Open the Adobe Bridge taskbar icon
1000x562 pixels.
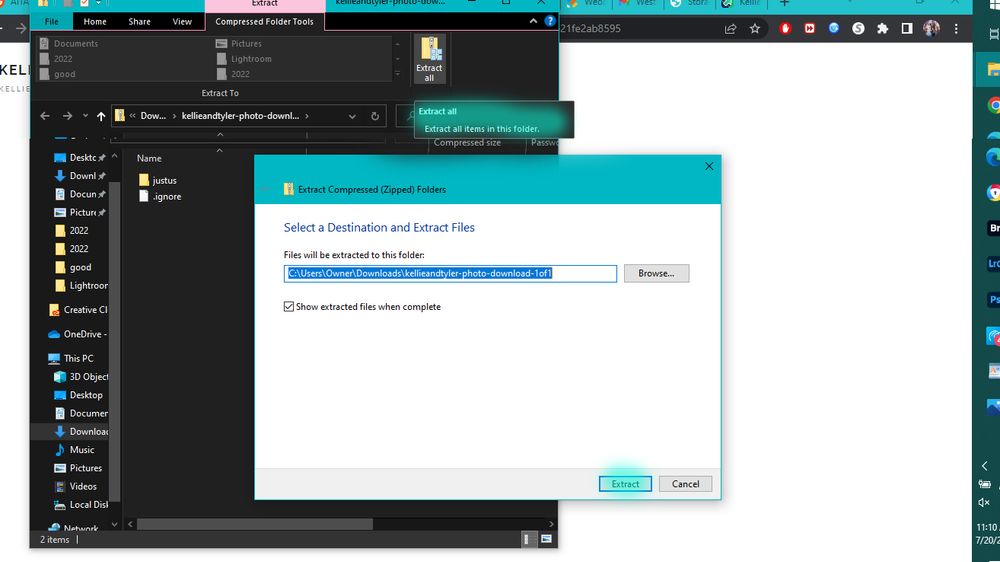pyautogui.click(x=994, y=228)
